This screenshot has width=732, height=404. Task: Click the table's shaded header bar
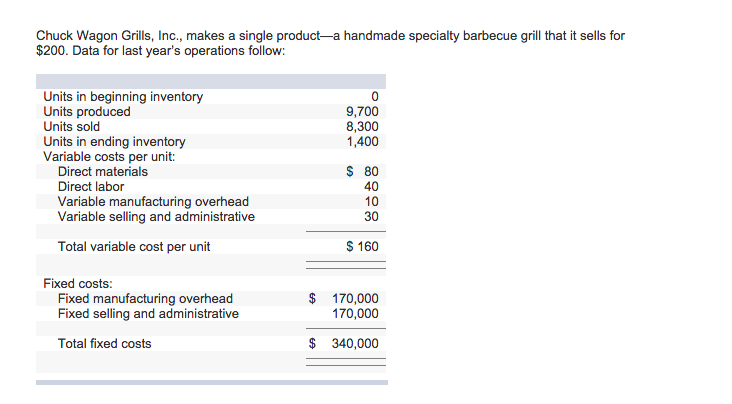click(x=211, y=81)
